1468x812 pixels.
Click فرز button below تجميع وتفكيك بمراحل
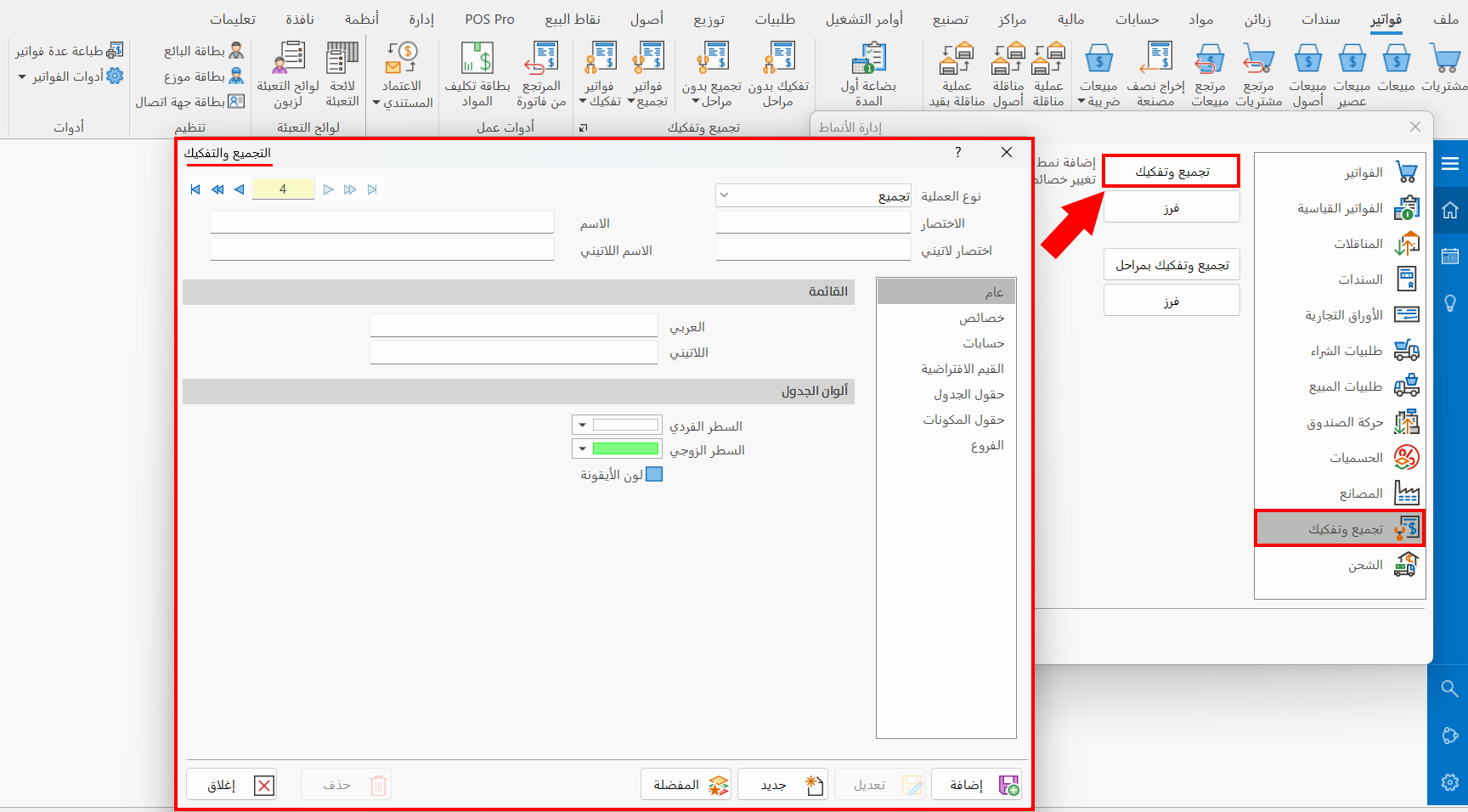tap(1172, 301)
